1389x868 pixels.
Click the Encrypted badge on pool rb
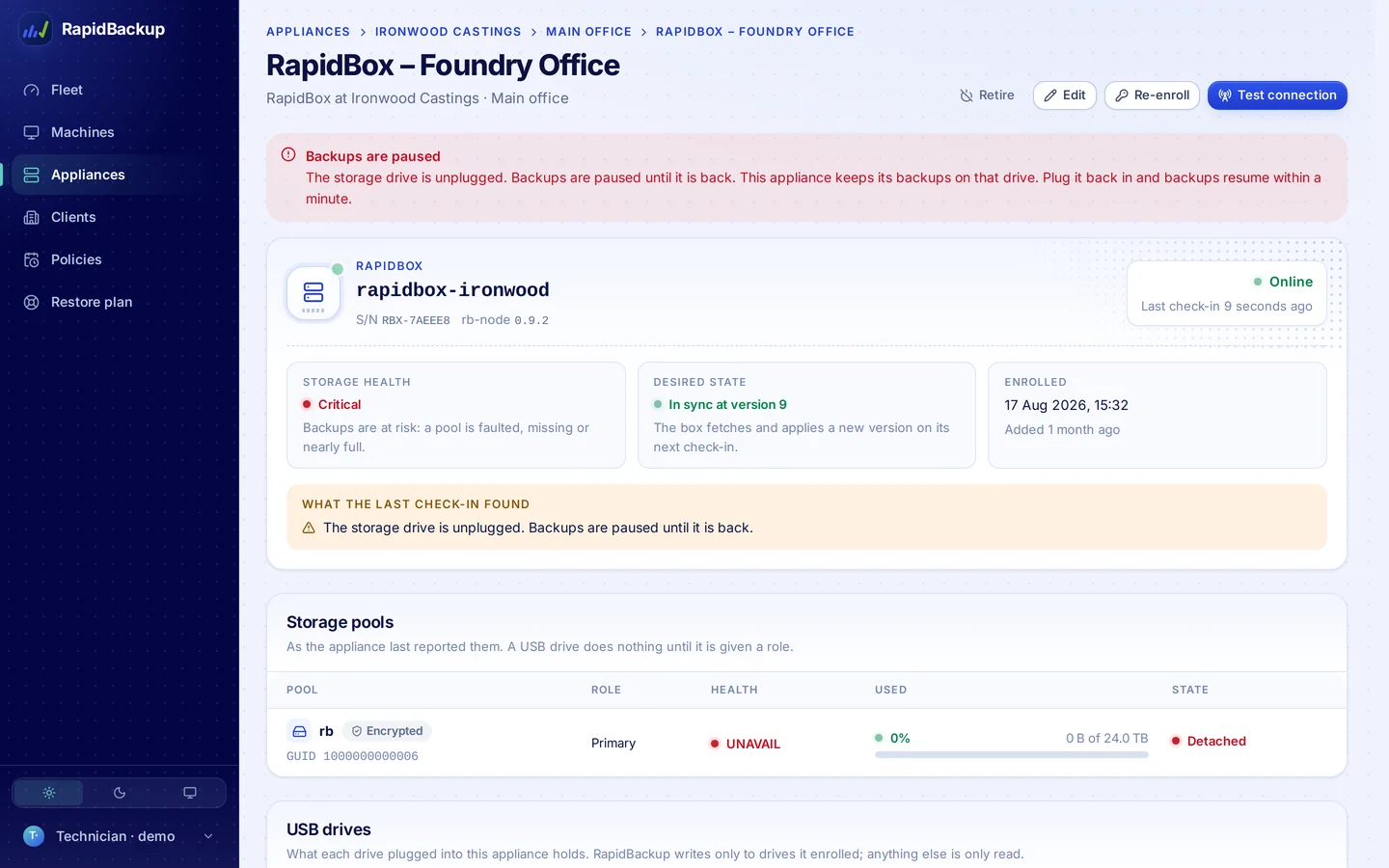(x=387, y=731)
